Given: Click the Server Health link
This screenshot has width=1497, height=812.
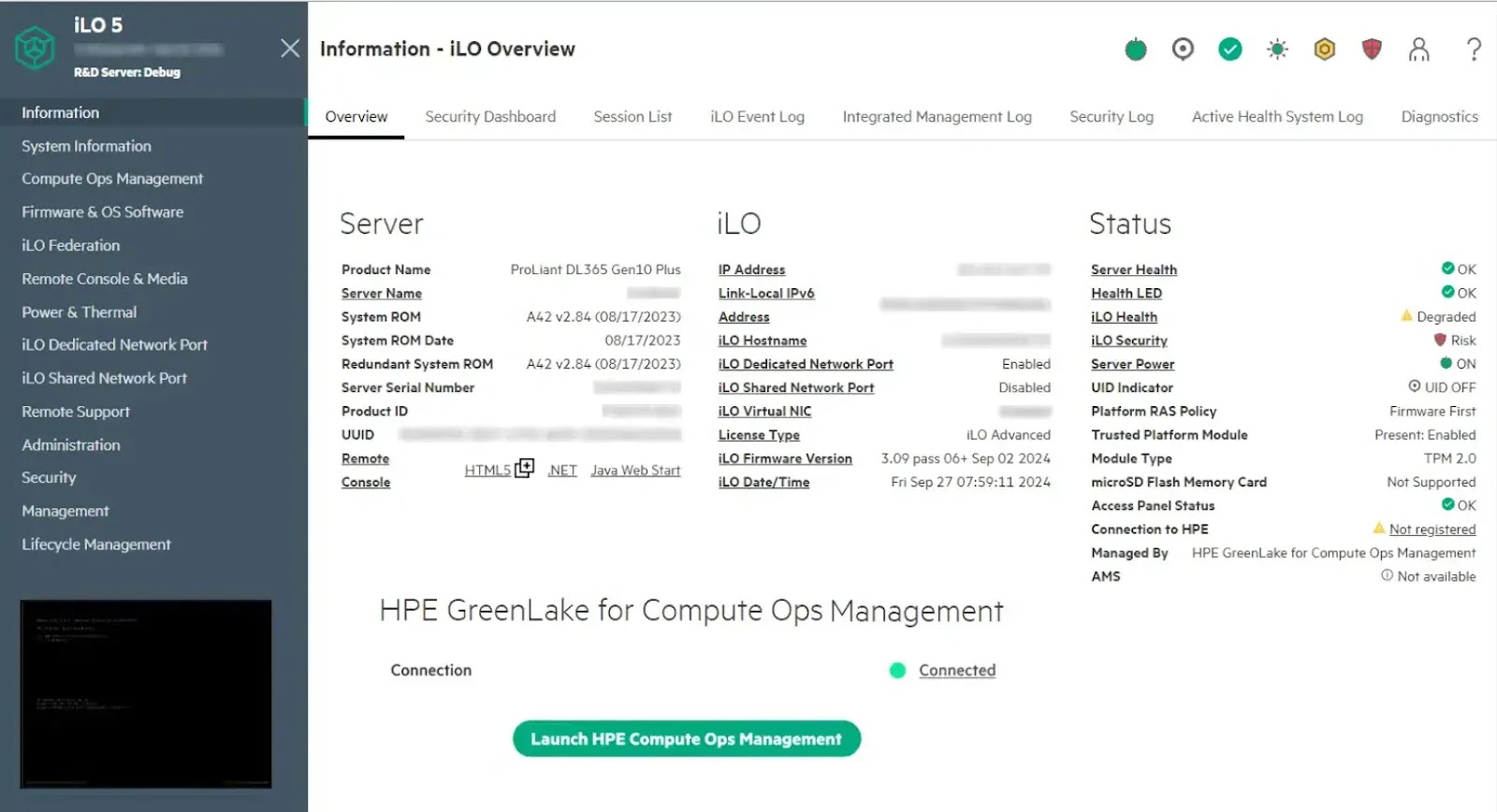Looking at the screenshot, I should pos(1134,269).
